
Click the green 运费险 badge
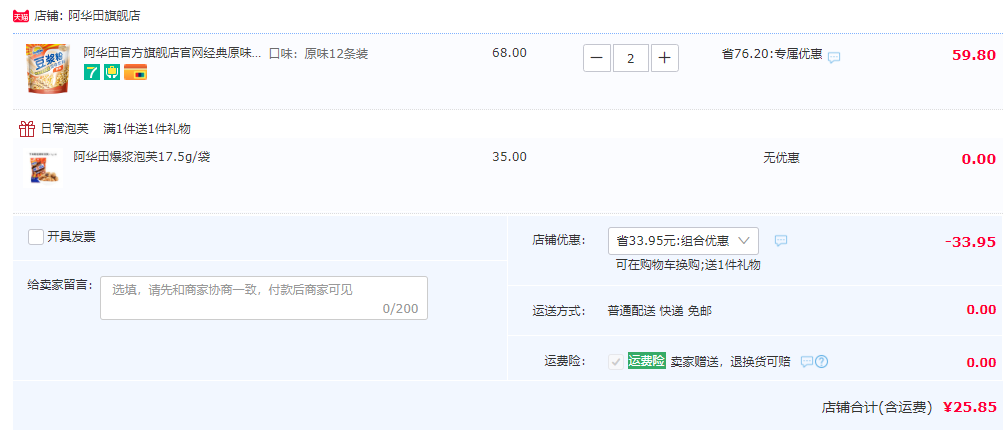pyautogui.click(x=647, y=361)
